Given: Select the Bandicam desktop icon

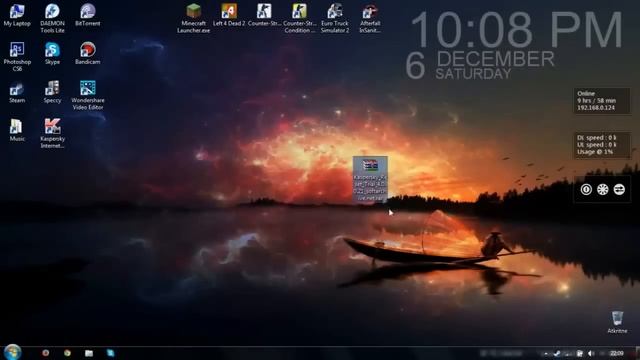Looking at the screenshot, I should tap(87, 53).
